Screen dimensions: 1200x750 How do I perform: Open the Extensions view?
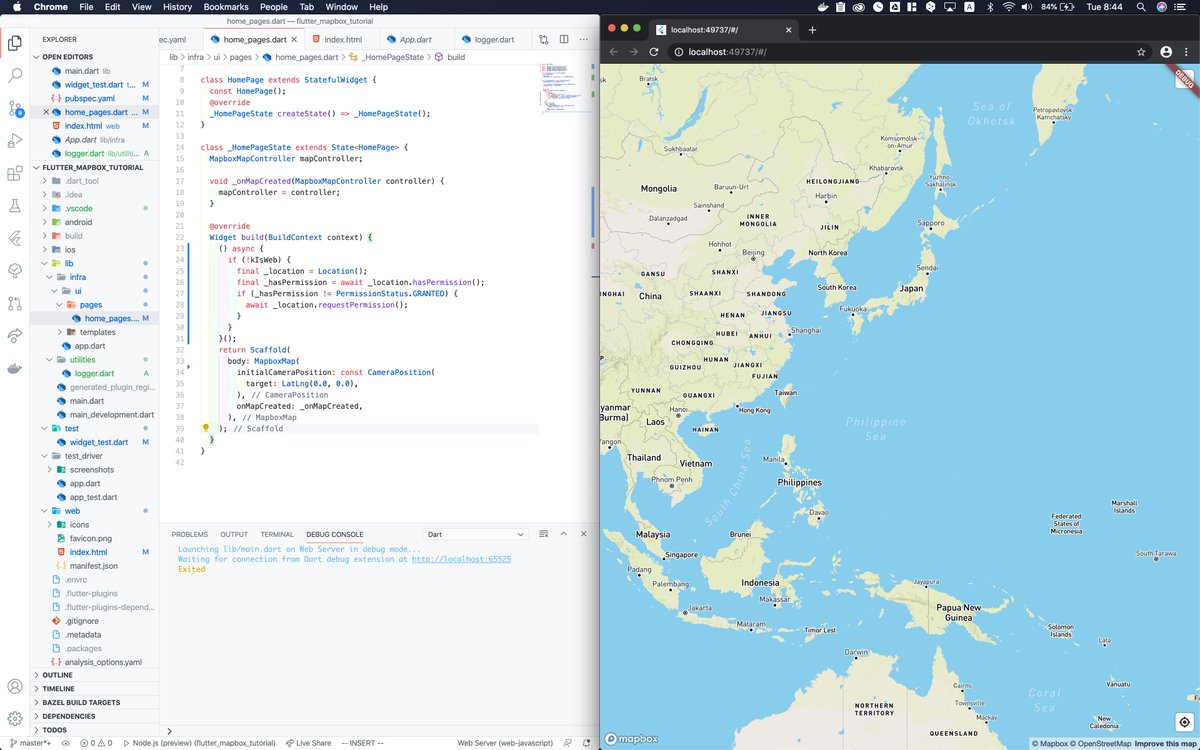coord(15,173)
